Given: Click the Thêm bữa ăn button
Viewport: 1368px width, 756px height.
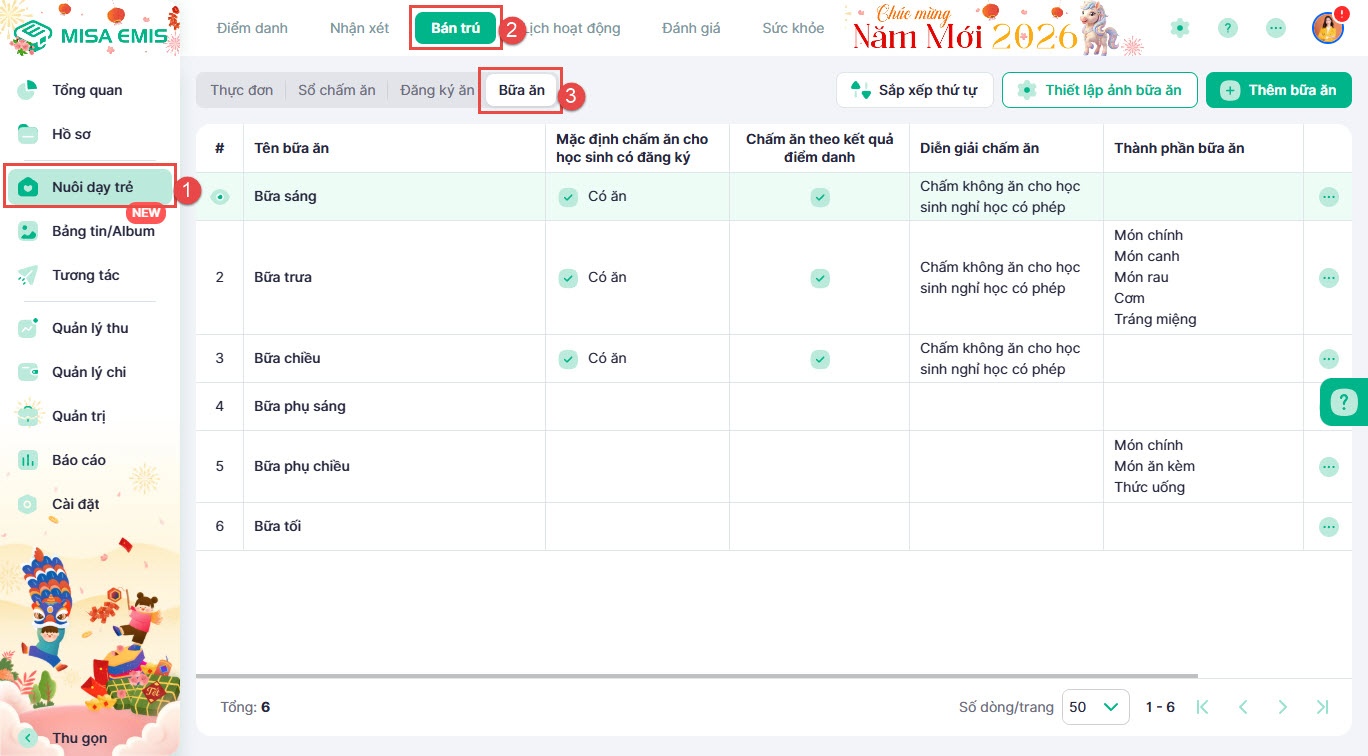Looking at the screenshot, I should click(1278, 90).
